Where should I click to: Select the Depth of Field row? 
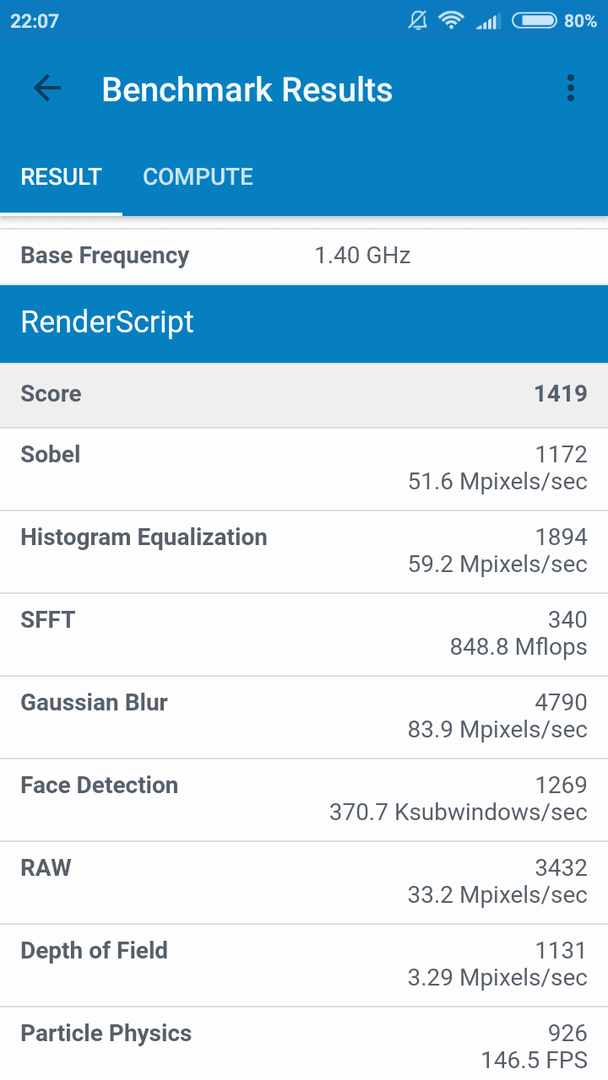point(304,965)
